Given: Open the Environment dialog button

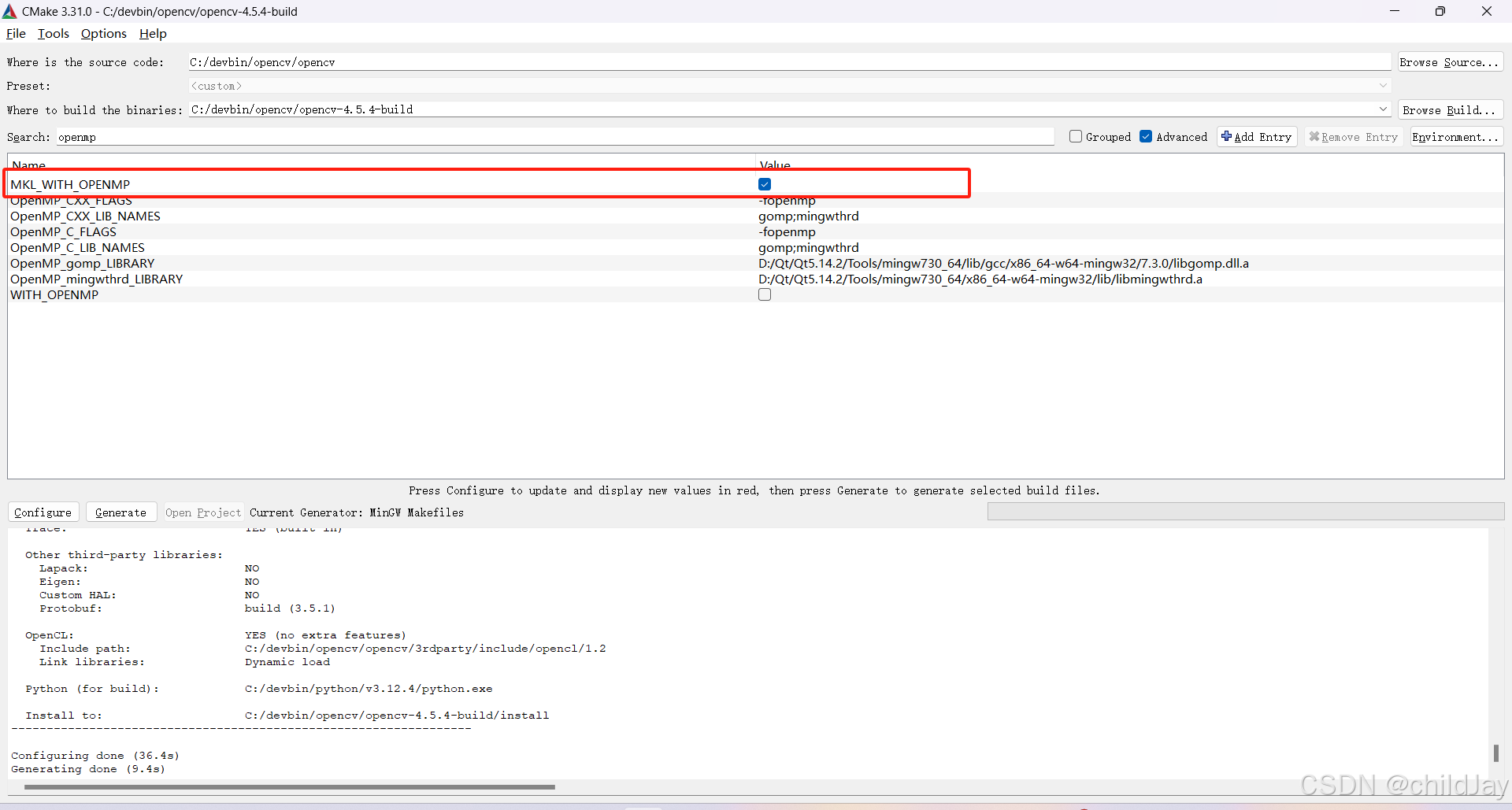Looking at the screenshot, I should point(1456,137).
